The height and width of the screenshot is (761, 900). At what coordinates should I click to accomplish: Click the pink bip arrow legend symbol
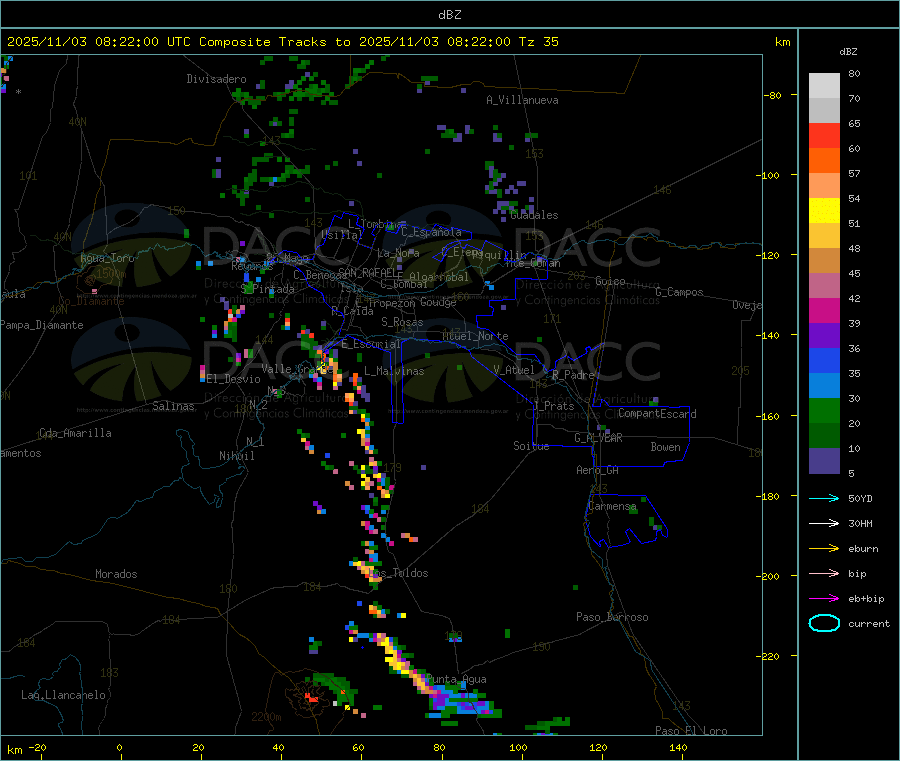point(824,573)
